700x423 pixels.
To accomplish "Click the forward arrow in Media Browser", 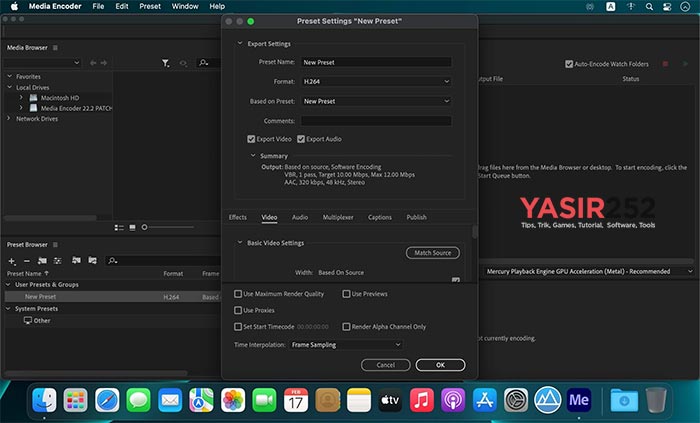I will (104, 63).
